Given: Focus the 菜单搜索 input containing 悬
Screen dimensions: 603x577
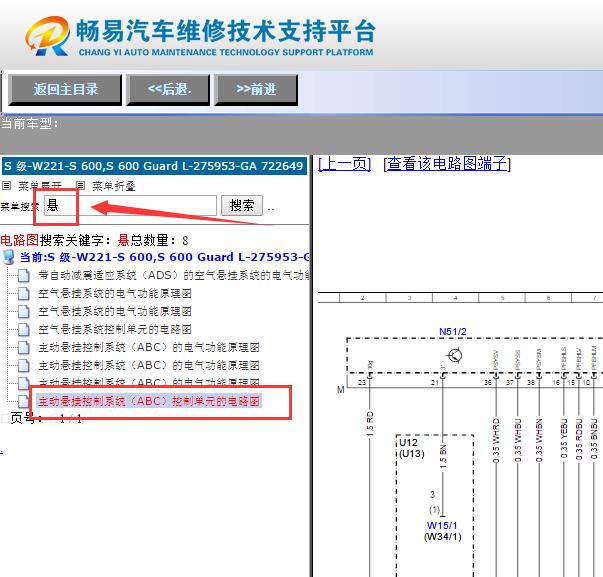Looking at the screenshot, I should click(130, 205).
